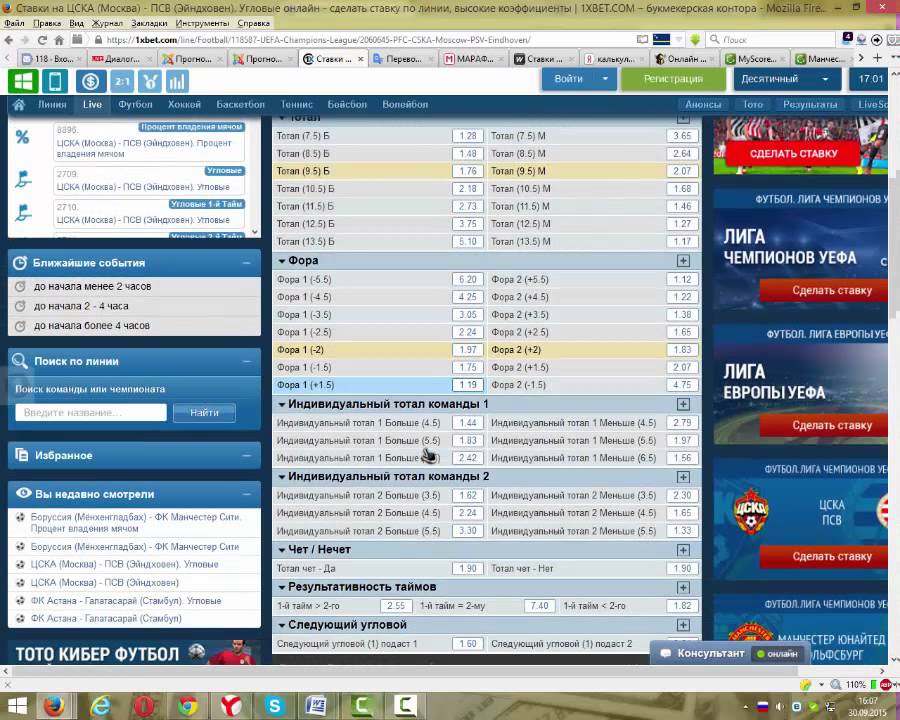Screen dimensions: 900x720
Task: Collapse the Следующий угловой section
Action: 282,625
